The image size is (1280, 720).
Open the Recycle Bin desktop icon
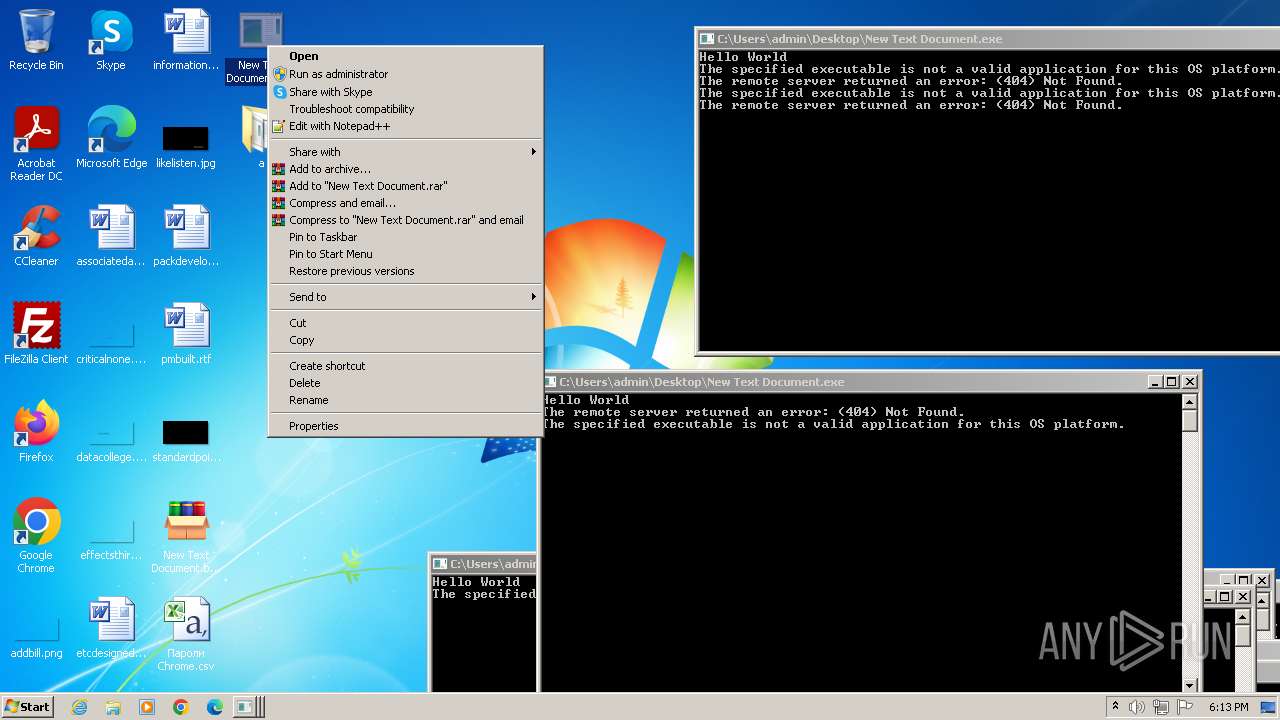point(36,40)
